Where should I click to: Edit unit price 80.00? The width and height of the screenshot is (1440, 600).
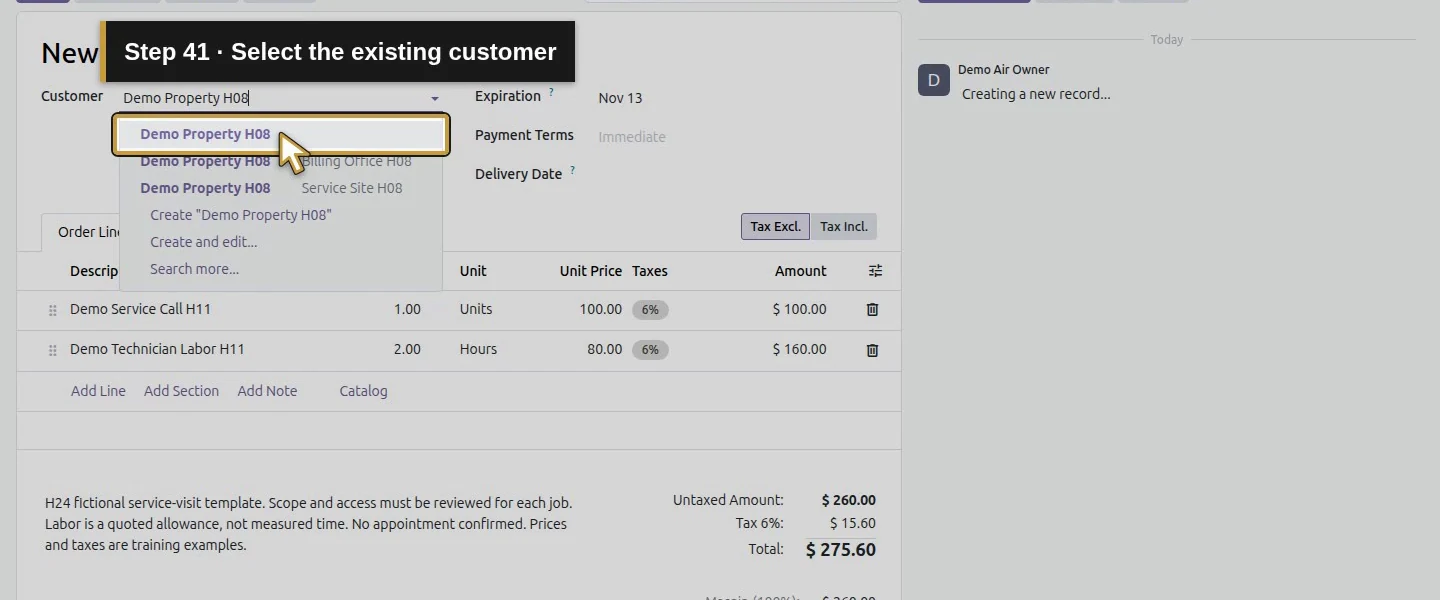pos(604,349)
